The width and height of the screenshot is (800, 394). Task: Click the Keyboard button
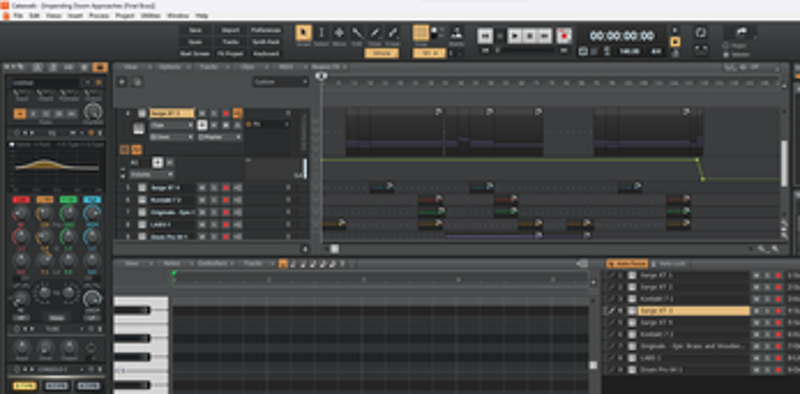pyautogui.click(x=266, y=54)
